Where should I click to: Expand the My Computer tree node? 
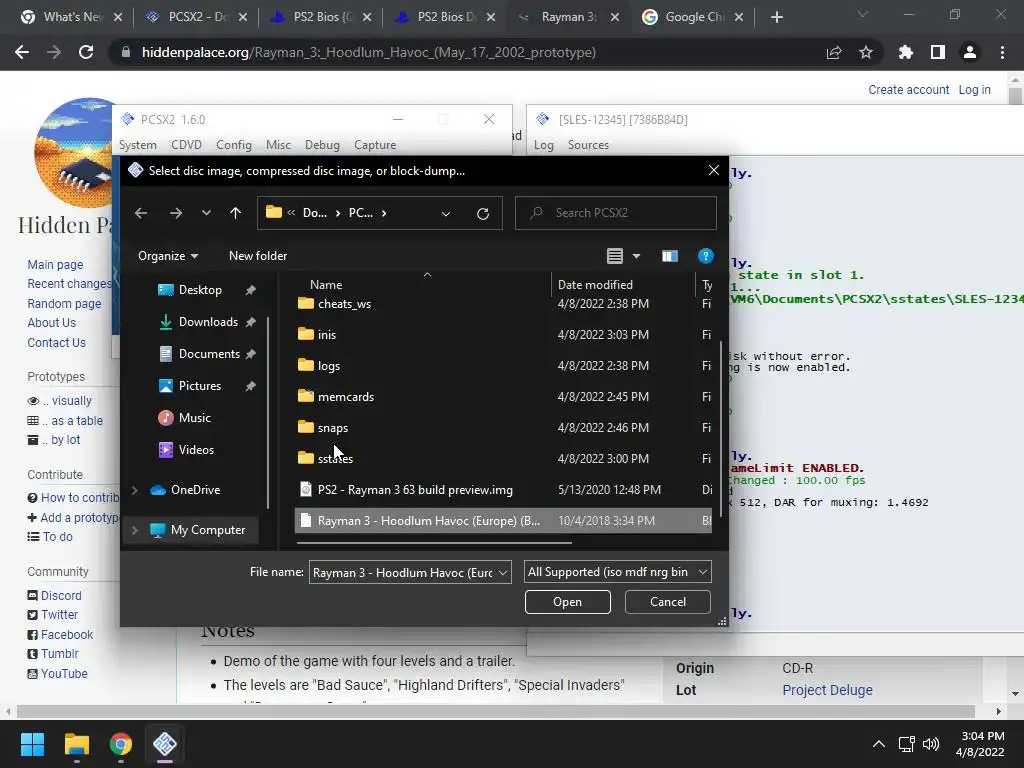click(135, 530)
